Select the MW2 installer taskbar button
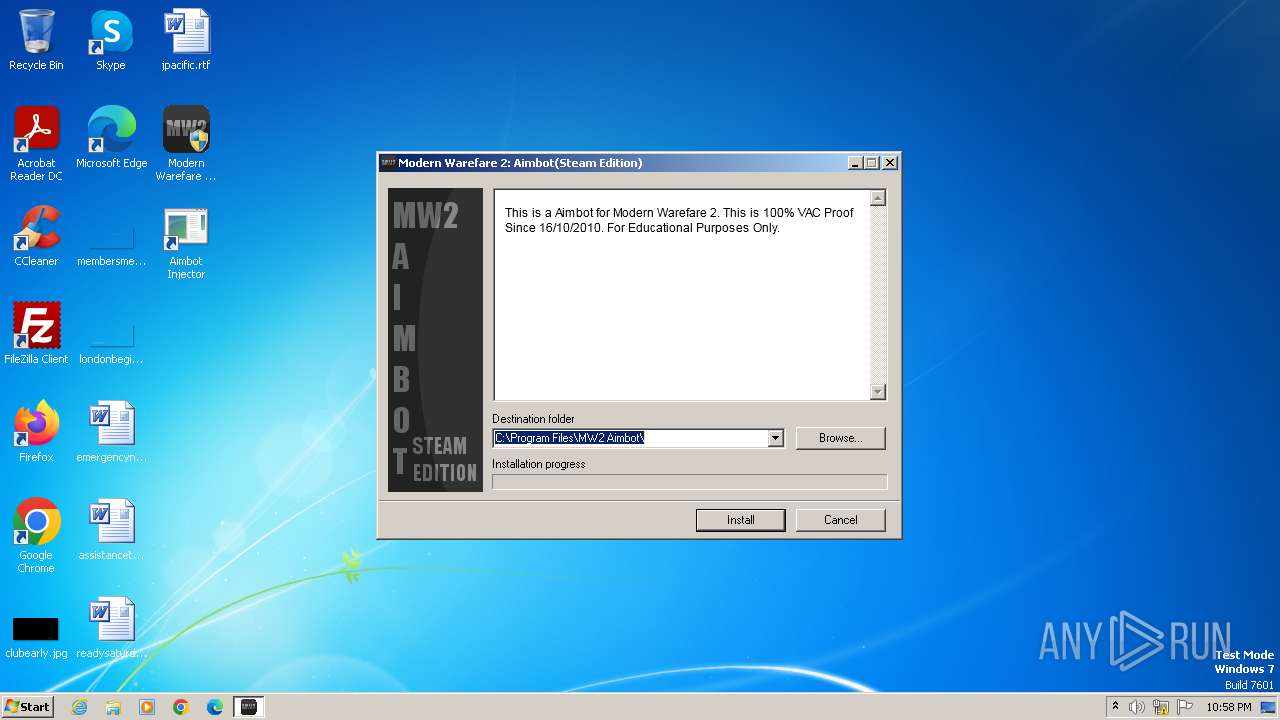This screenshot has height=720, width=1280. [x=249, y=707]
